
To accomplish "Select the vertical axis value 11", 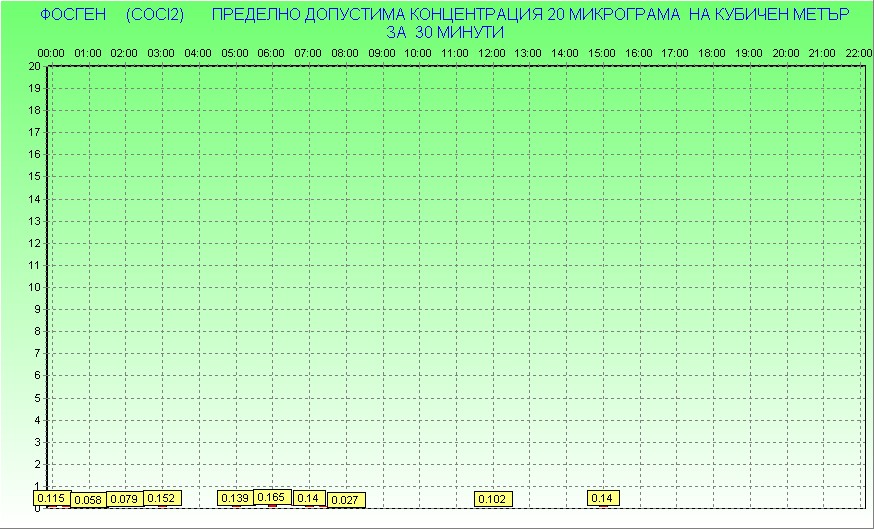I will coord(35,265).
